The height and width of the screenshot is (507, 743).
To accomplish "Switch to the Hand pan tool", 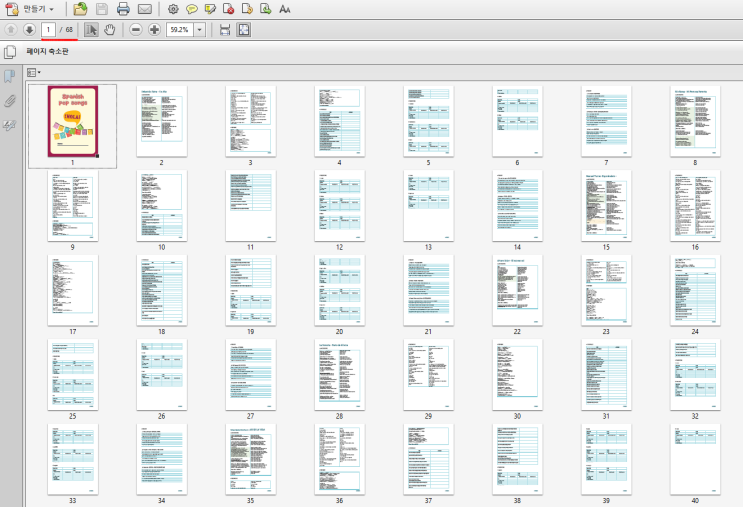I will tap(109, 29).
